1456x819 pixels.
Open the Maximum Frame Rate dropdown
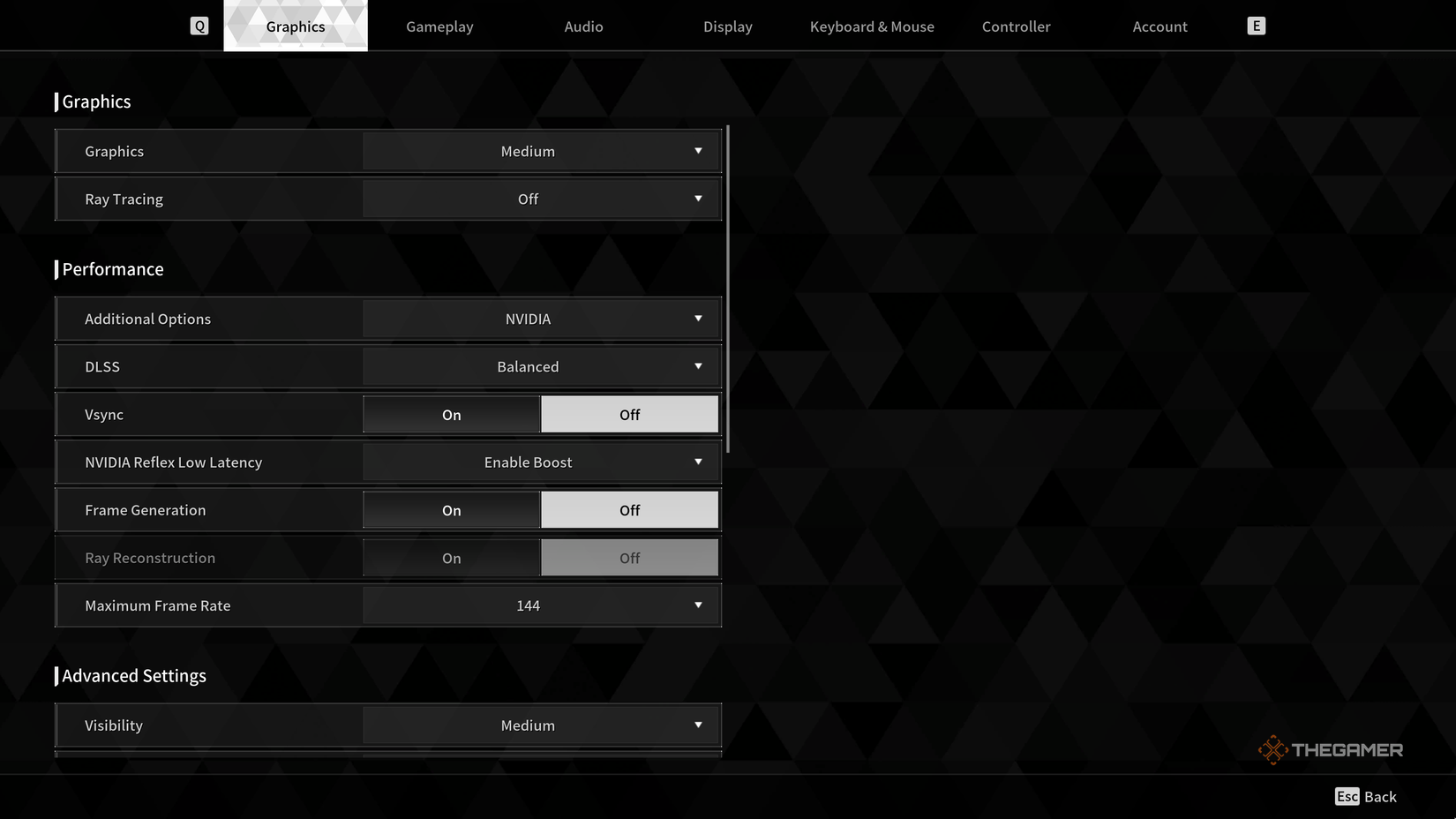(x=541, y=605)
